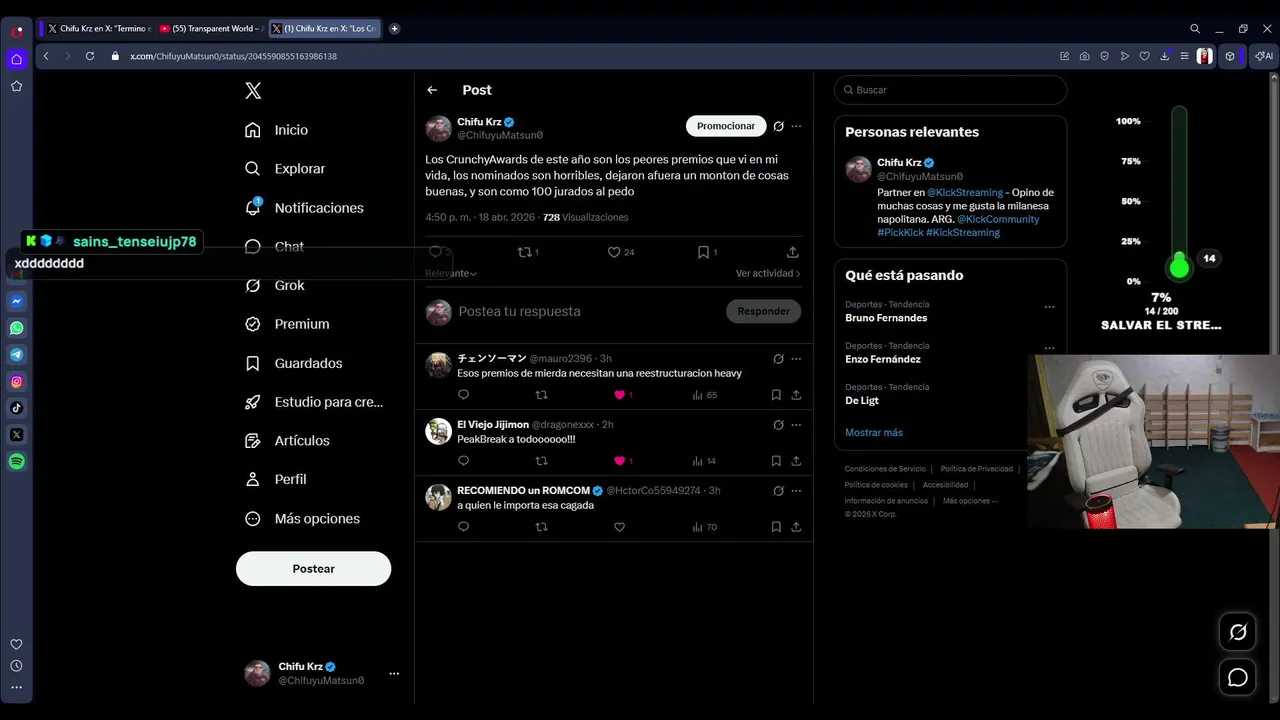Viewport: 1280px width, 720px height.
Task: Open the Opera AI assistant button
Action: (1265, 56)
